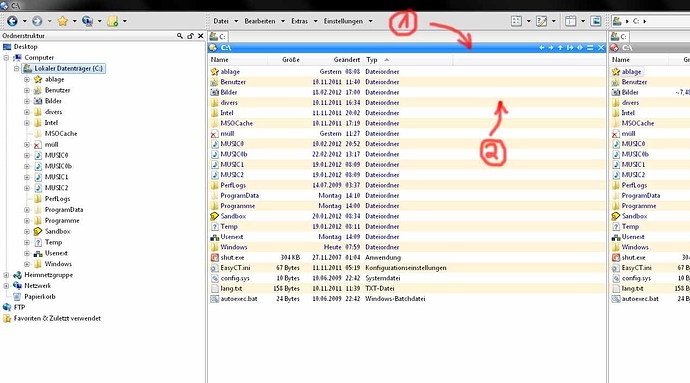The image size is (690, 383).
Task: Click the C: segment in the address bar
Action: click(x=636, y=21)
